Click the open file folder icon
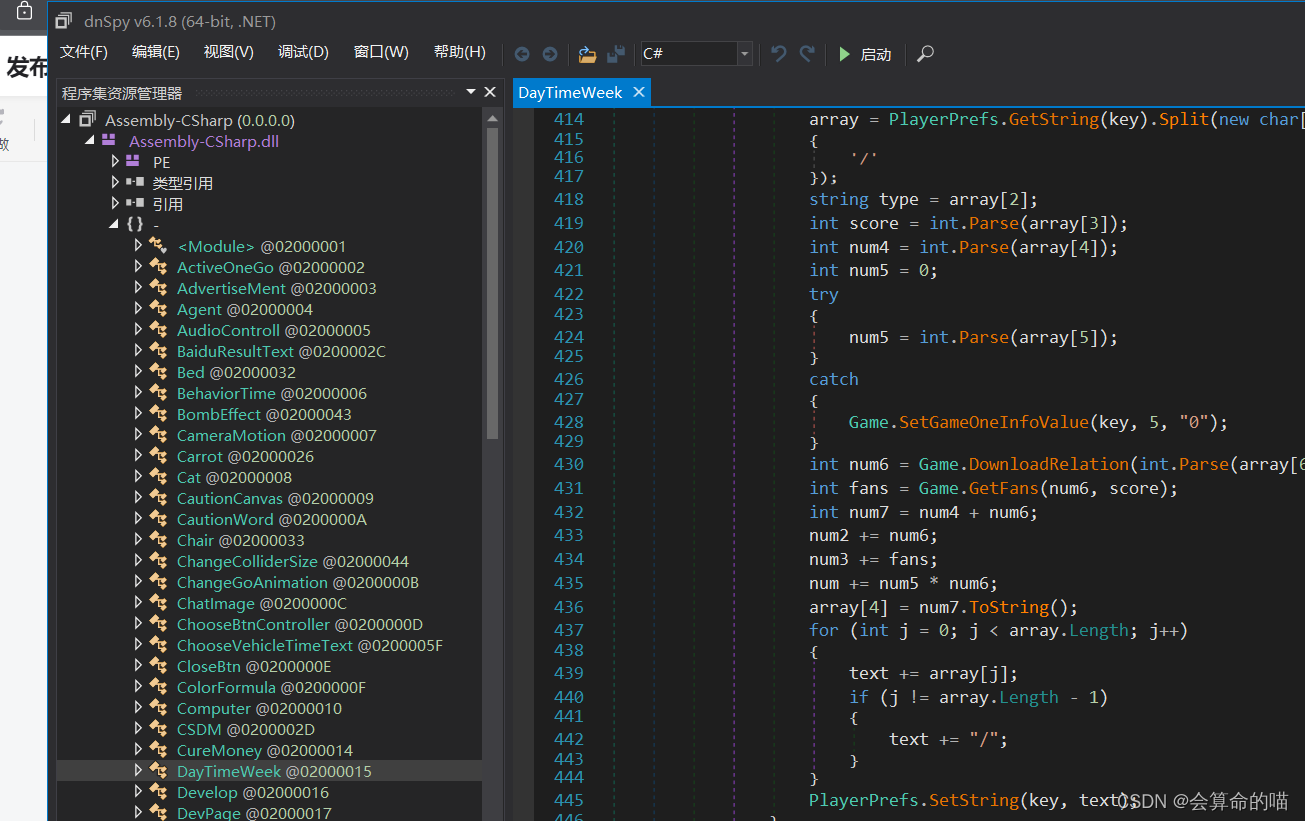1305x821 pixels. tap(587, 54)
